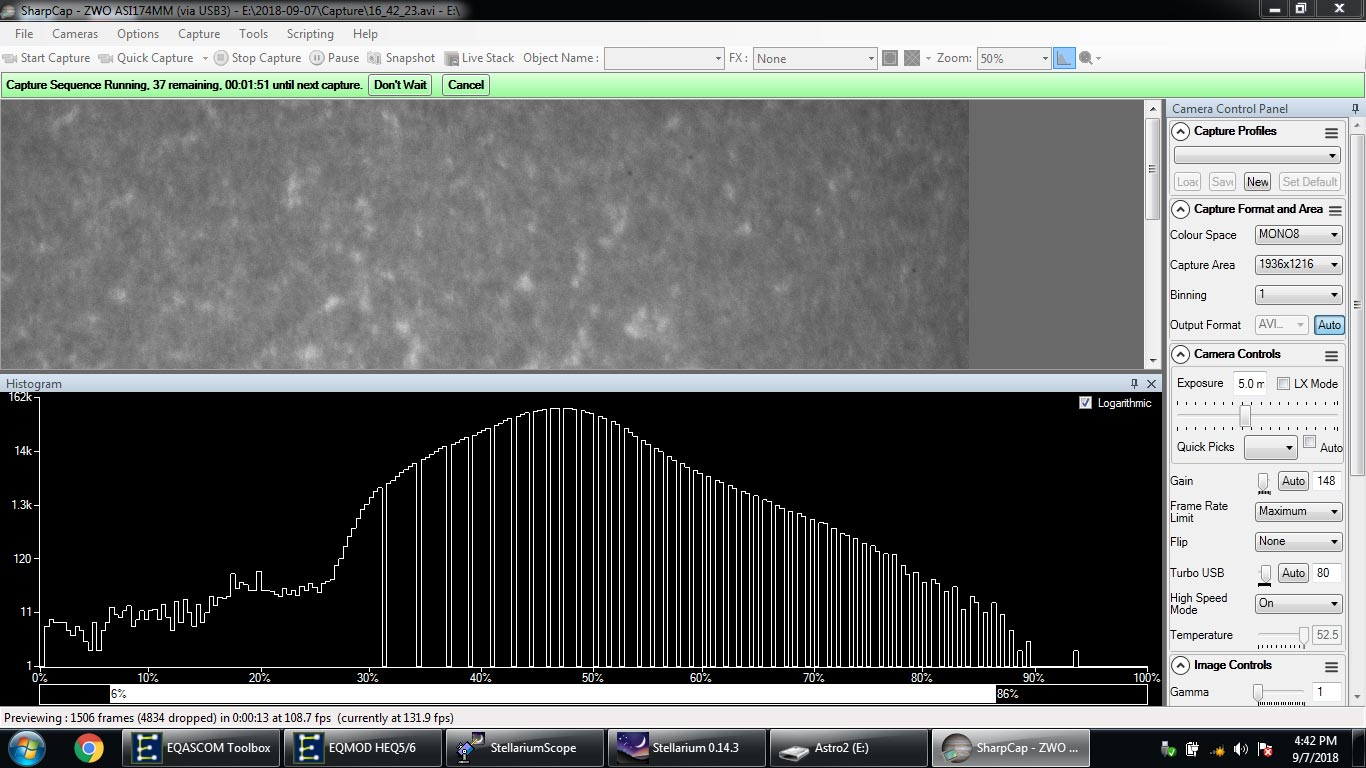This screenshot has width=1366, height=768.
Task: Click the zoom magnifier icon in toolbar
Action: pyautogui.click(x=1086, y=58)
